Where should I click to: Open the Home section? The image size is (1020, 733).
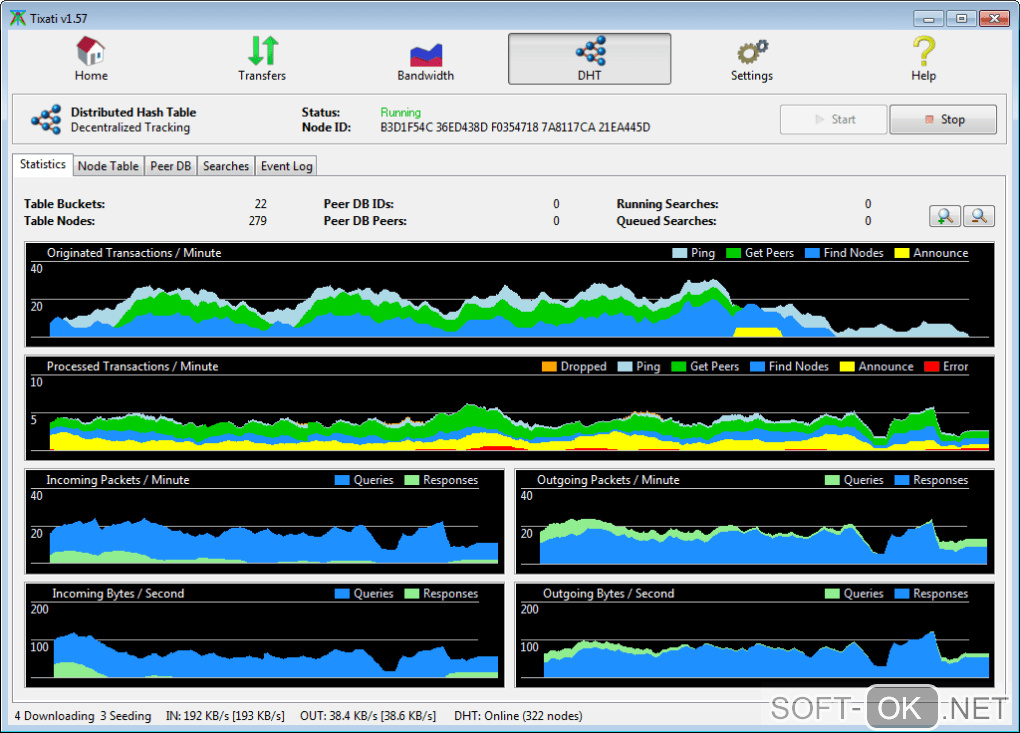click(x=90, y=59)
